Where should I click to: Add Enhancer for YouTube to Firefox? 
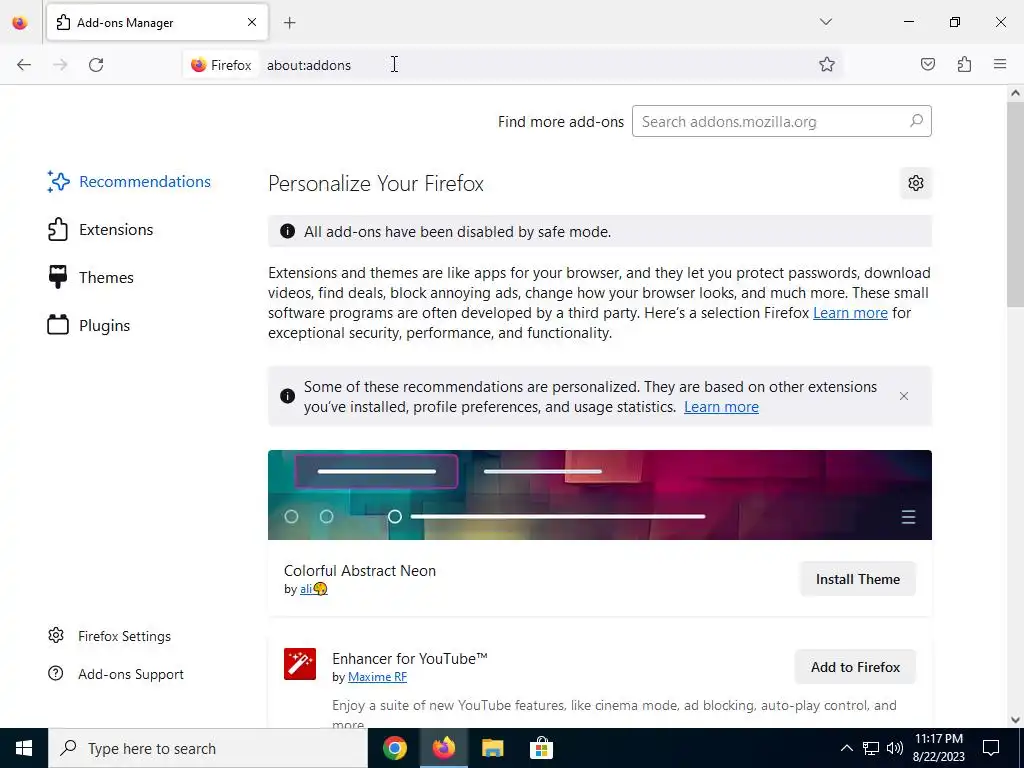pyautogui.click(x=855, y=667)
